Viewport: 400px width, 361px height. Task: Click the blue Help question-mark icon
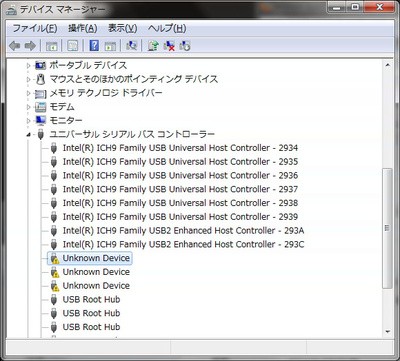point(94,45)
